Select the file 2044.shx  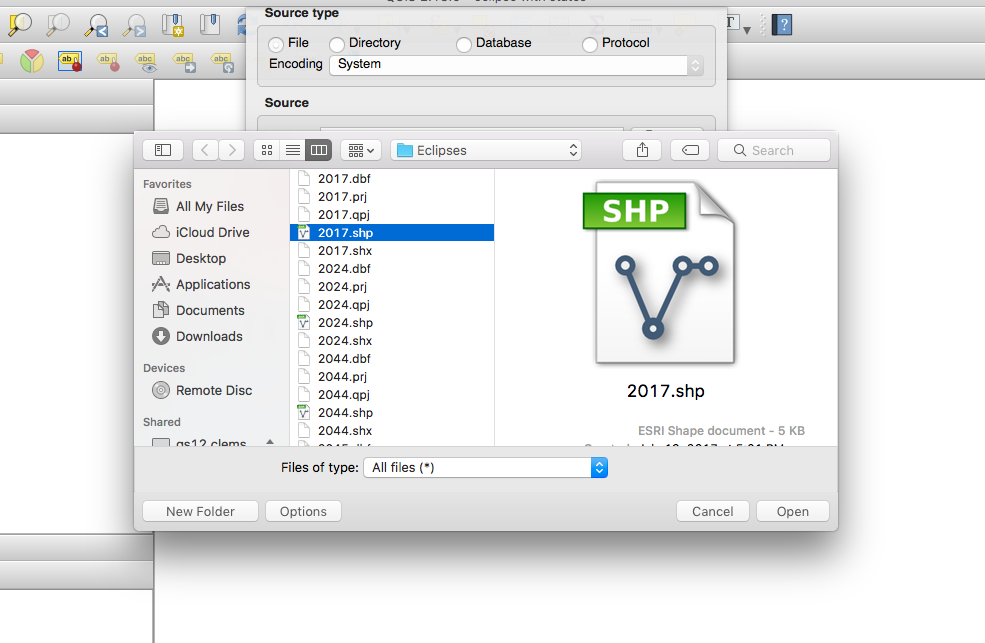point(392,430)
